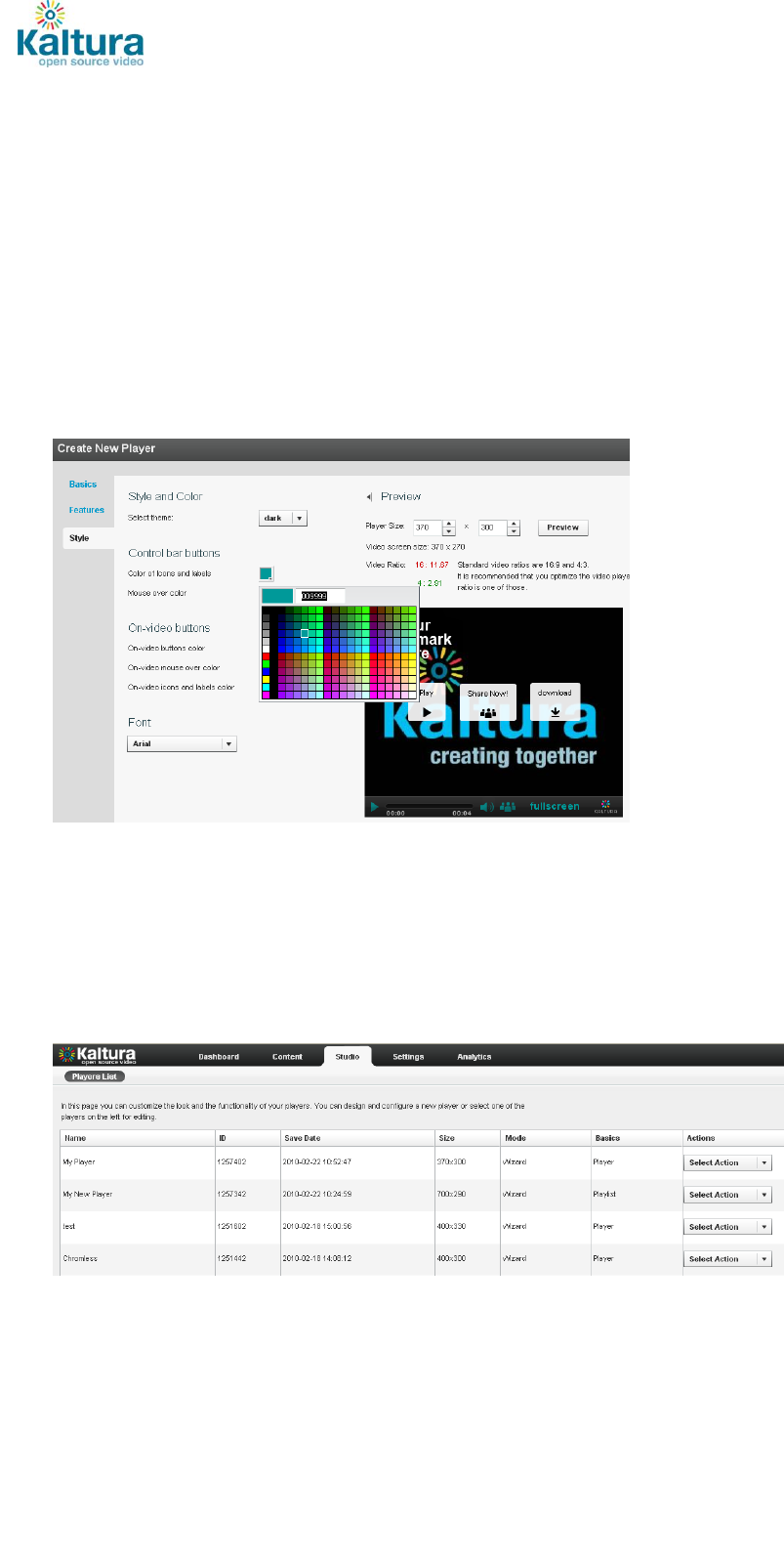784x1561 pixels.
Task: Select the Style tab in Create New Player
Action: tap(88, 538)
